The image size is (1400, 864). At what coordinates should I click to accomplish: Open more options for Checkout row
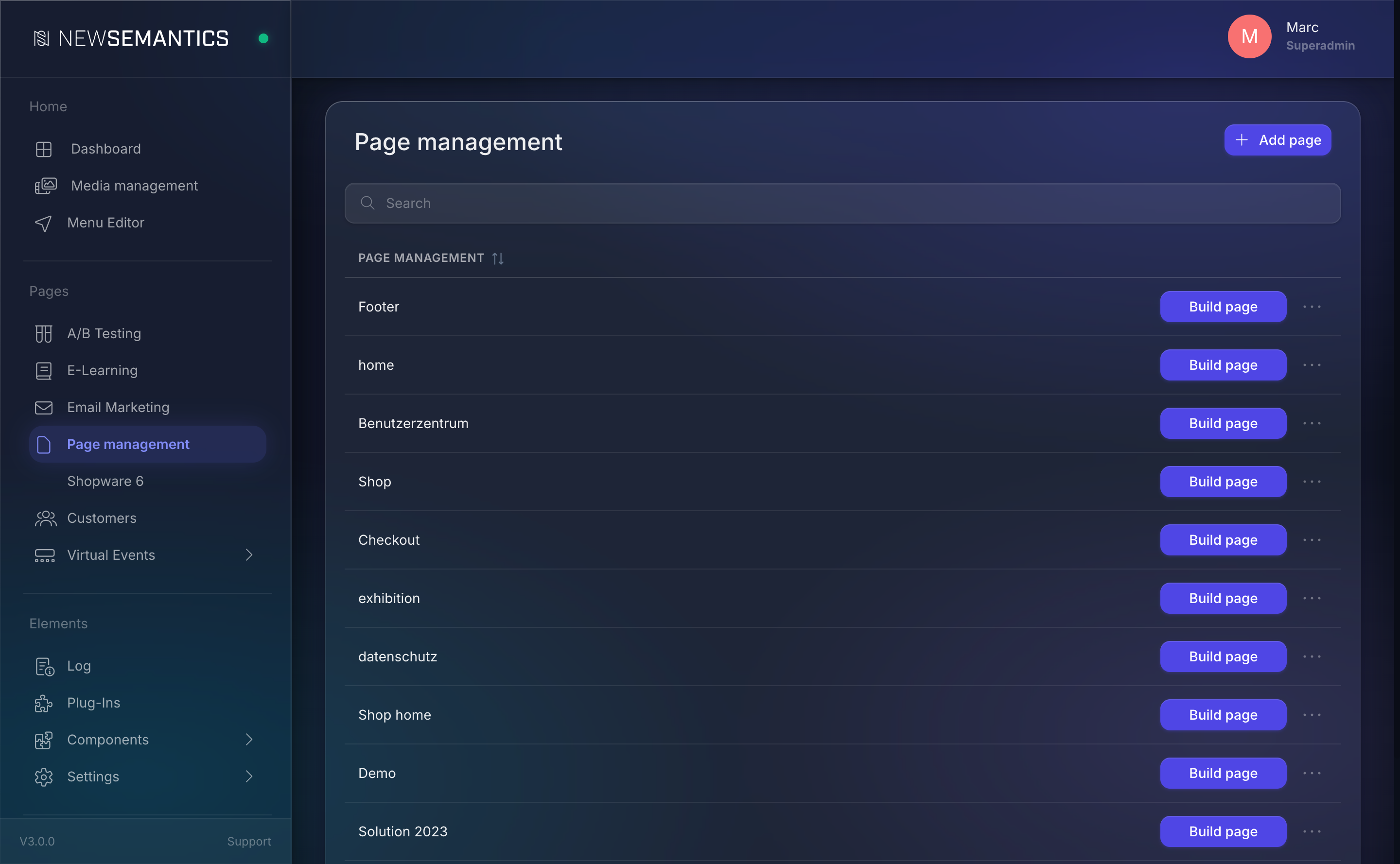pyautogui.click(x=1312, y=540)
